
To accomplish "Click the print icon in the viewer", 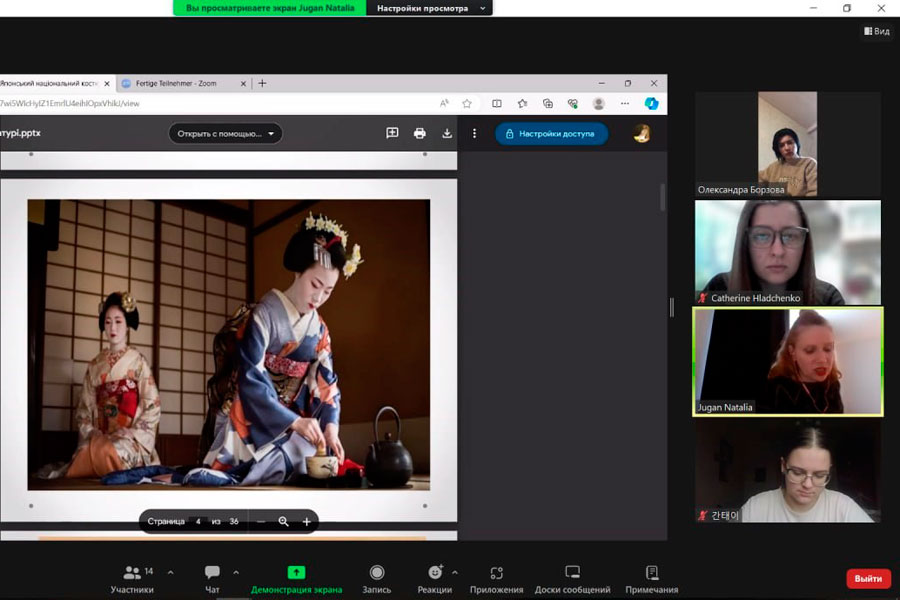I will coord(420,133).
